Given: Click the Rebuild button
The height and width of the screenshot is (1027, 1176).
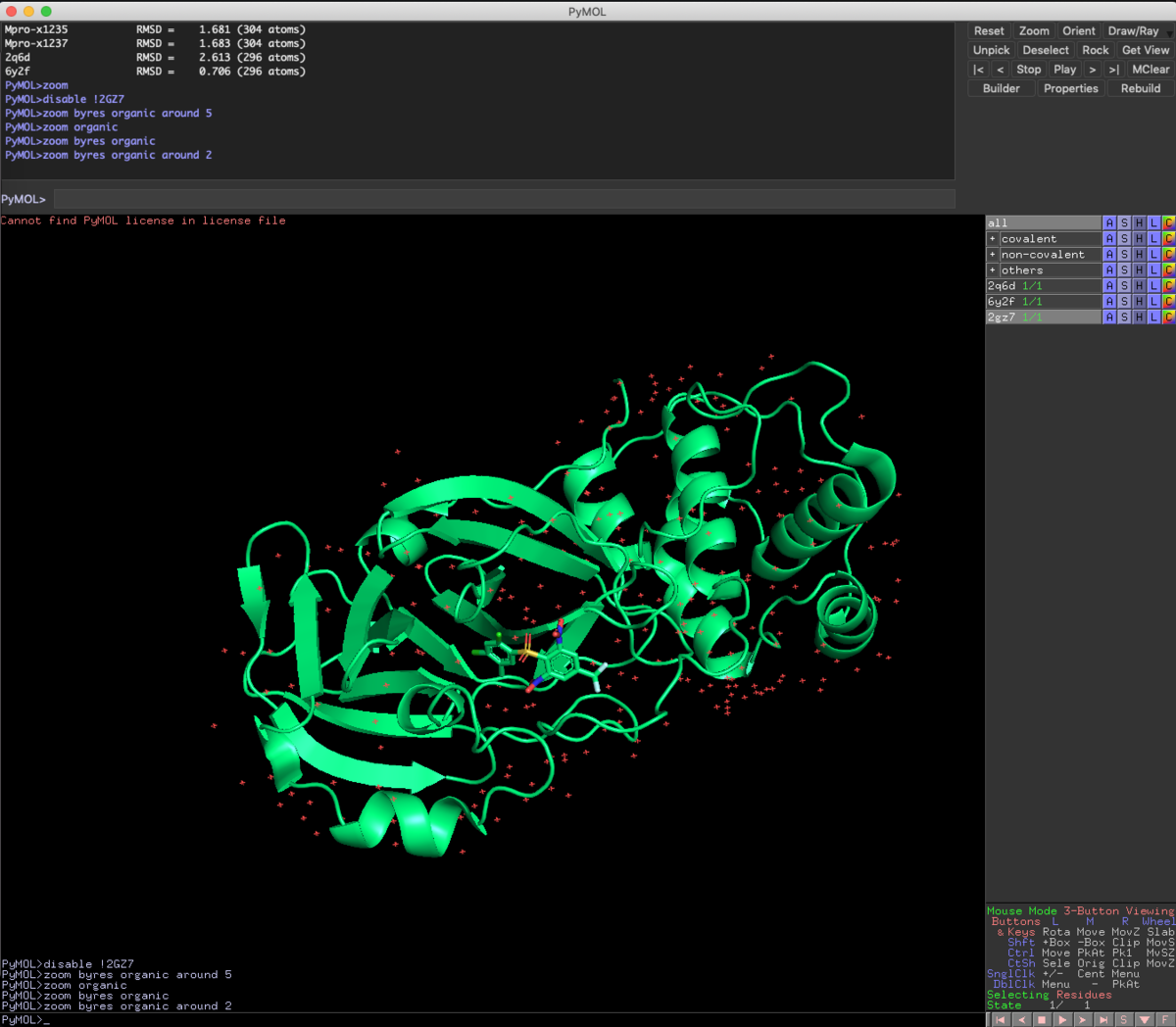Looking at the screenshot, I should click(1141, 88).
